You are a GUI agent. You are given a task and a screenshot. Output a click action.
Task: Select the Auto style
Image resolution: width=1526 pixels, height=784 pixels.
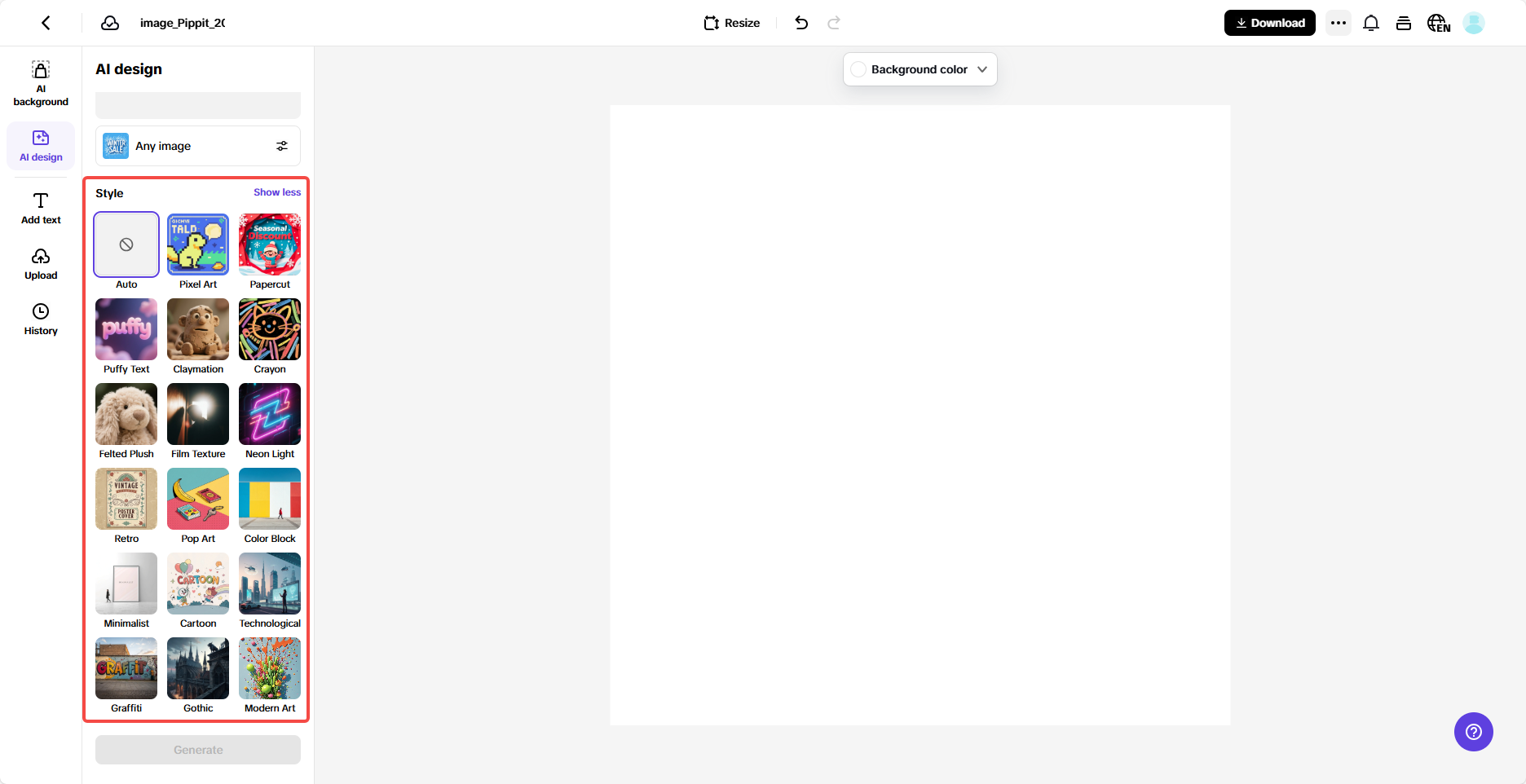(126, 244)
